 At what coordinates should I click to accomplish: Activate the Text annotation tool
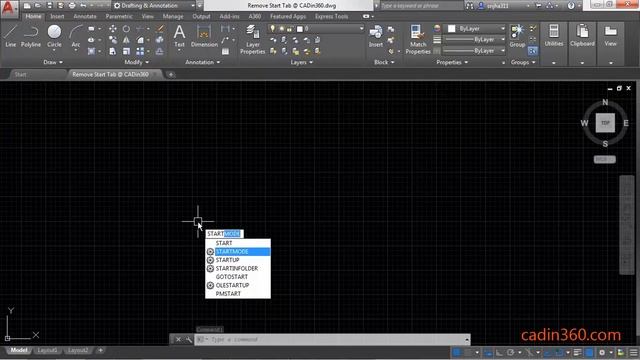[x=179, y=36]
